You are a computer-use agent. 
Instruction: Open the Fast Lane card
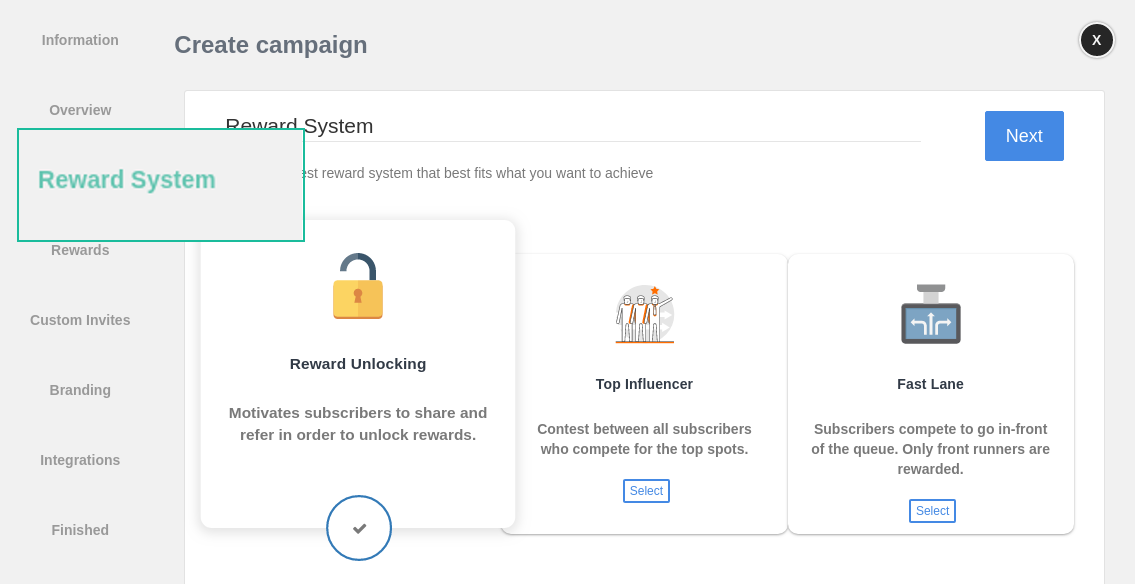point(930,393)
